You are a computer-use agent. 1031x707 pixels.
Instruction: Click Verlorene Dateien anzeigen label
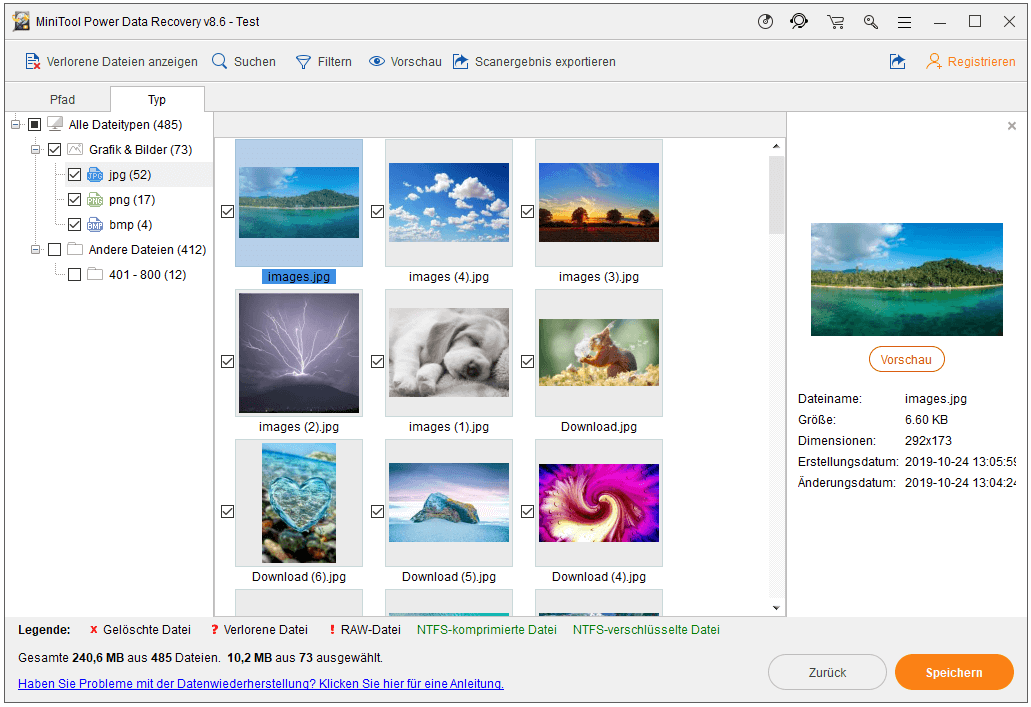122,62
